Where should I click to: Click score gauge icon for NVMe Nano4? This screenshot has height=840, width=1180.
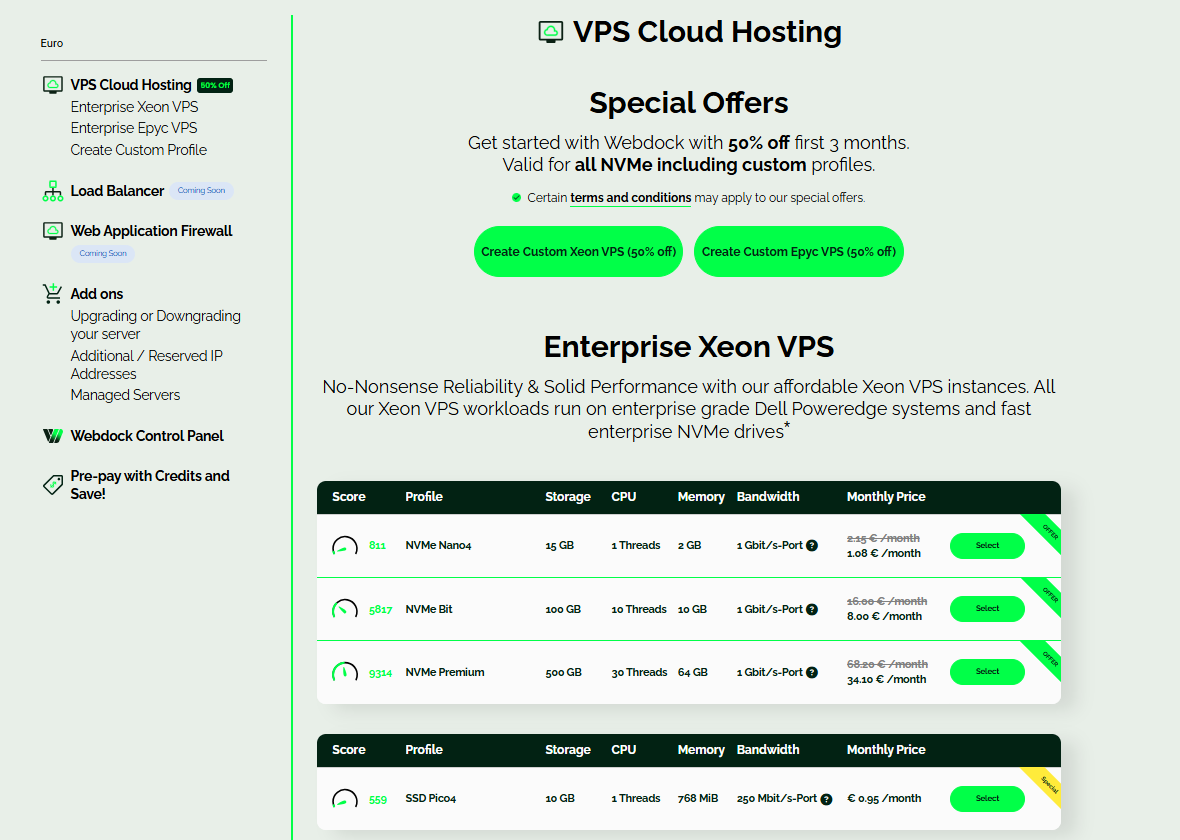coord(345,546)
